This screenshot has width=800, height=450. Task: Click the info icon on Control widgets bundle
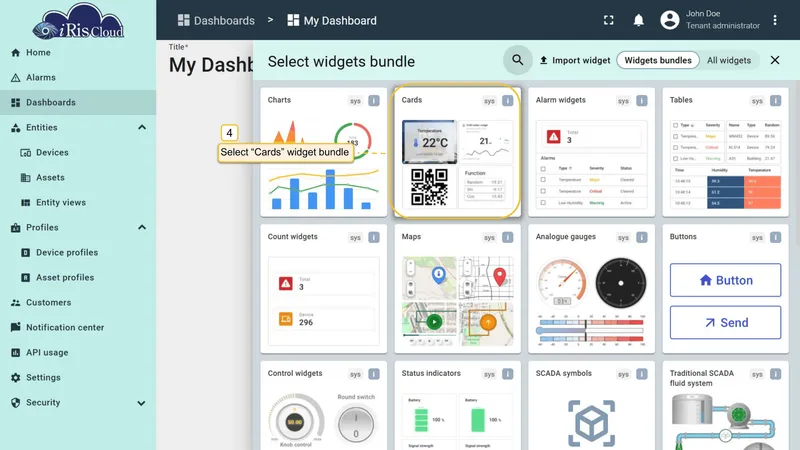tap(373, 374)
